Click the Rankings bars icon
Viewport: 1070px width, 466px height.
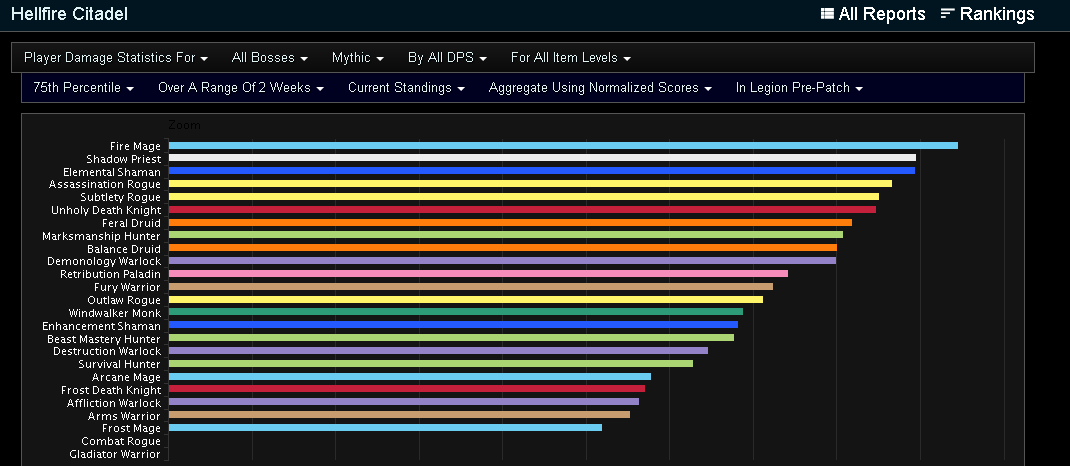(947, 14)
